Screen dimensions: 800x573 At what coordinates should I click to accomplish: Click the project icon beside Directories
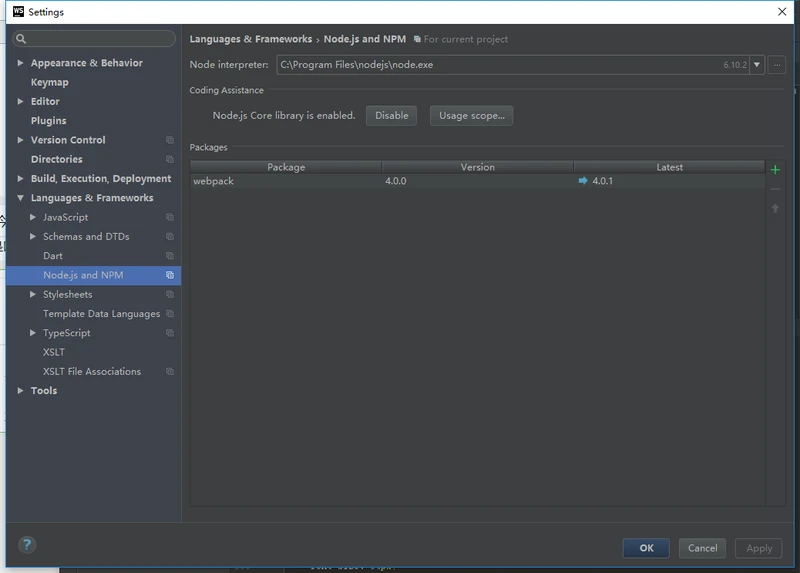pyautogui.click(x=170, y=159)
